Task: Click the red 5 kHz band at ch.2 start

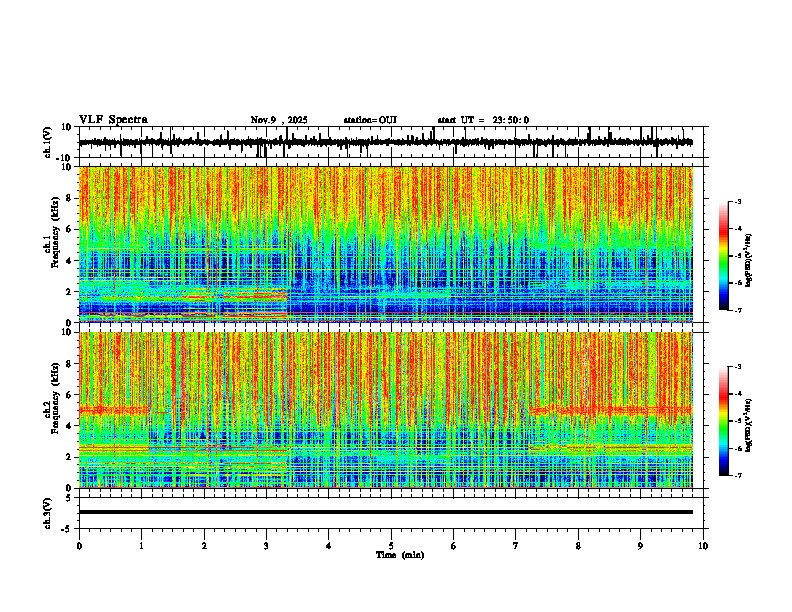Action: click(114, 410)
